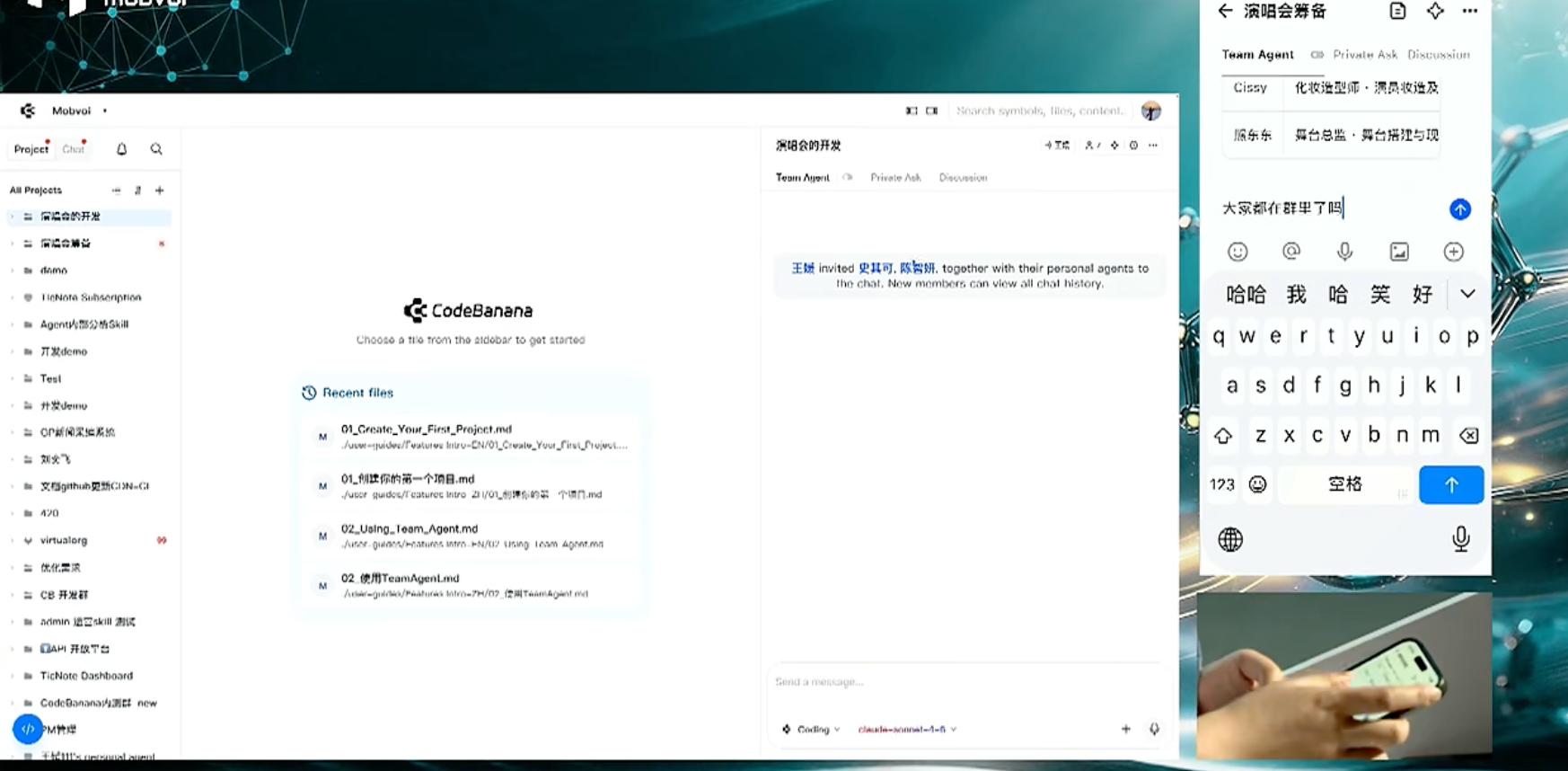Select the Private Ask tab on desktop chat
Image resolution: width=1568 pixels, height=771 pixels.
point(894,178)
